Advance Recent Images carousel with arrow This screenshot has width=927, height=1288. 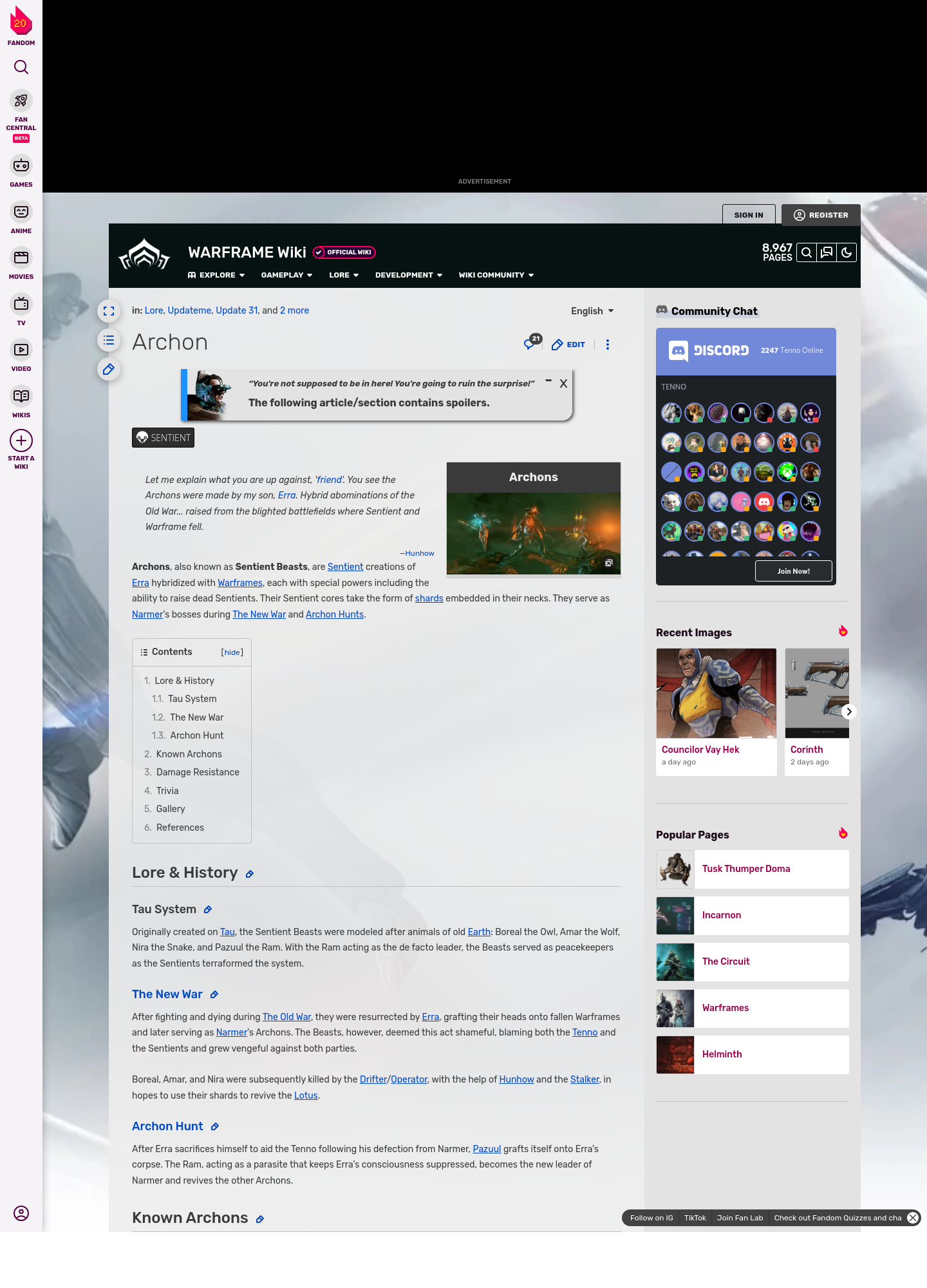pos(849,712)
